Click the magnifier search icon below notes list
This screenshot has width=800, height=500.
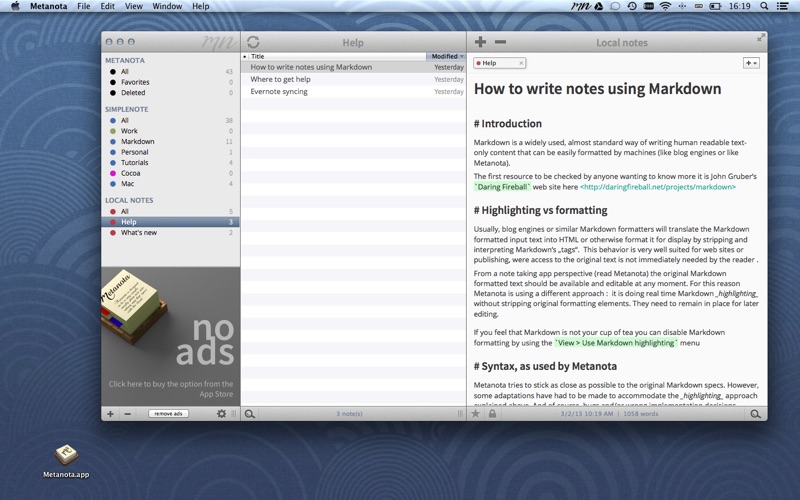[249, 414]
